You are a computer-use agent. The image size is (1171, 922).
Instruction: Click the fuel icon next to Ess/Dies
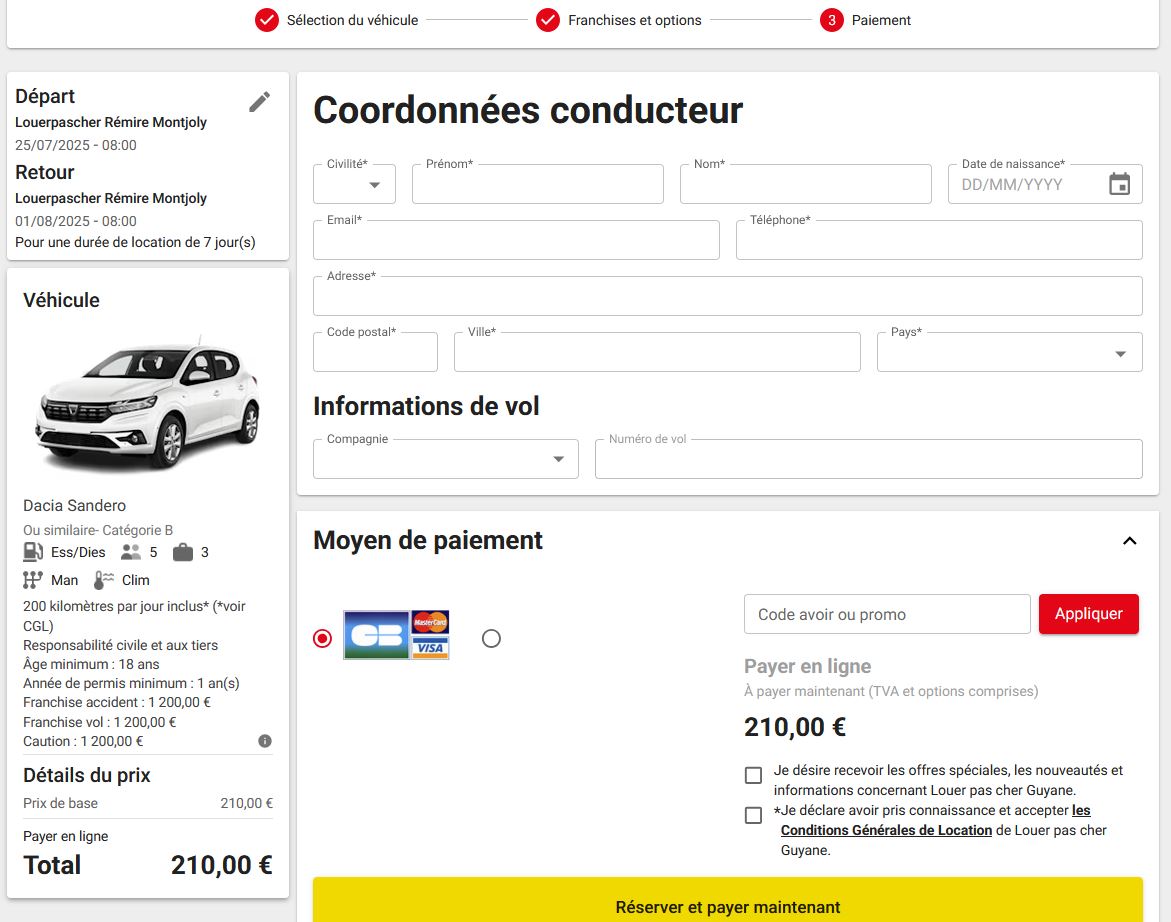click(x=31, y=551)
